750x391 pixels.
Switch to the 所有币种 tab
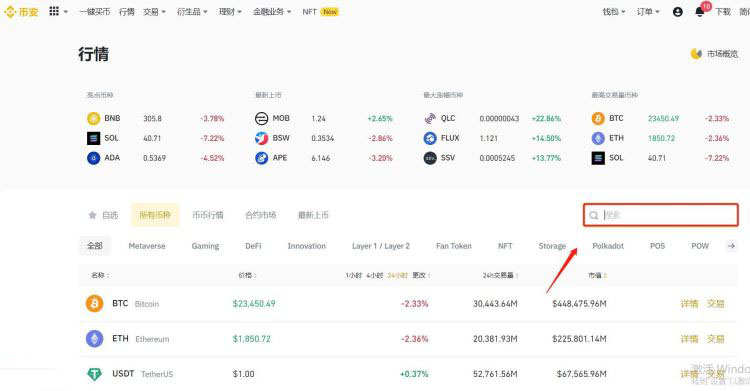[155, 215]
